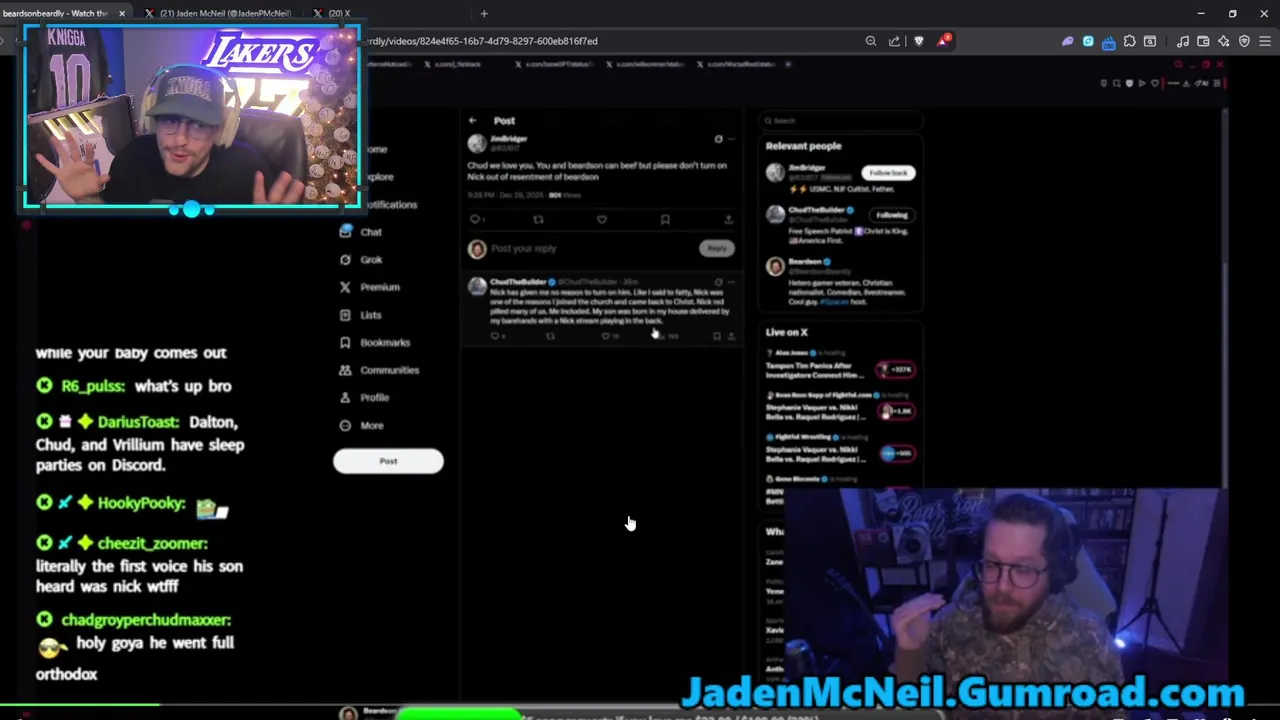Viewport: 1280px width, 720px height.
Task: Click reply icon on JimBridger's post
Action: tap(475, 219)
